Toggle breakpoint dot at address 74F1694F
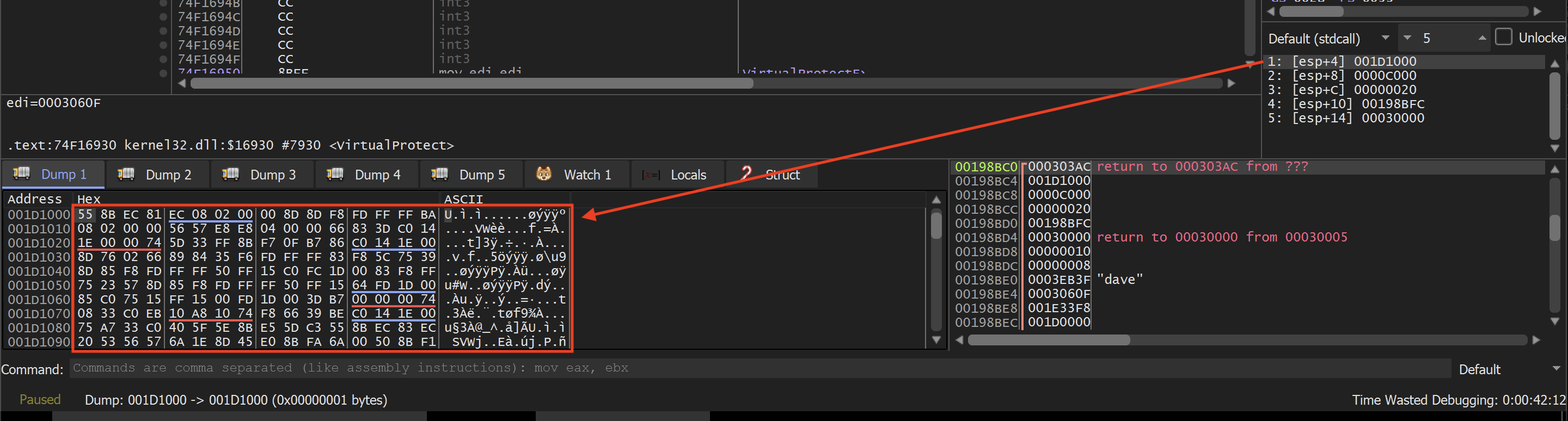 coord(163,59)
